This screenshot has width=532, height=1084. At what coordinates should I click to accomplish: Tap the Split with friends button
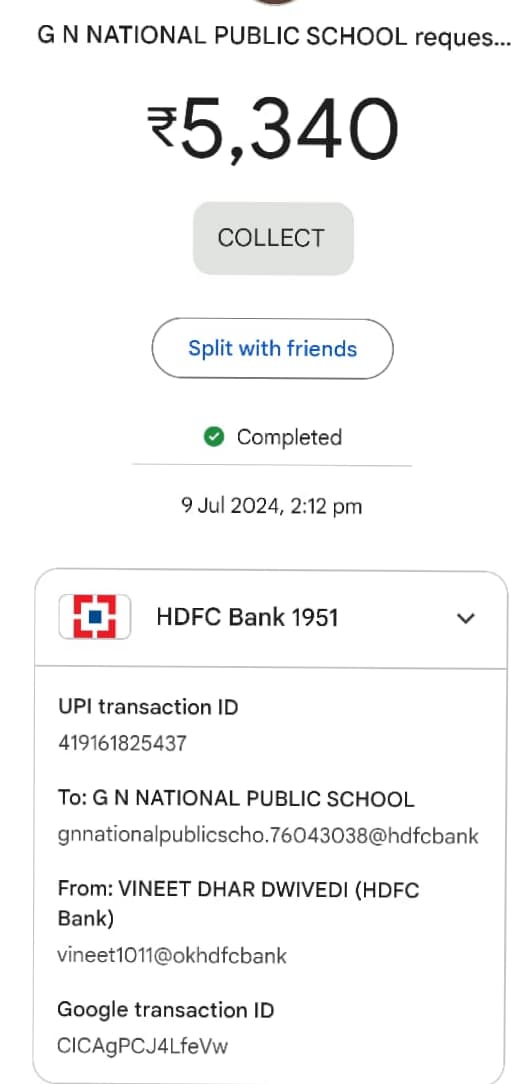(x=272, y=348)
